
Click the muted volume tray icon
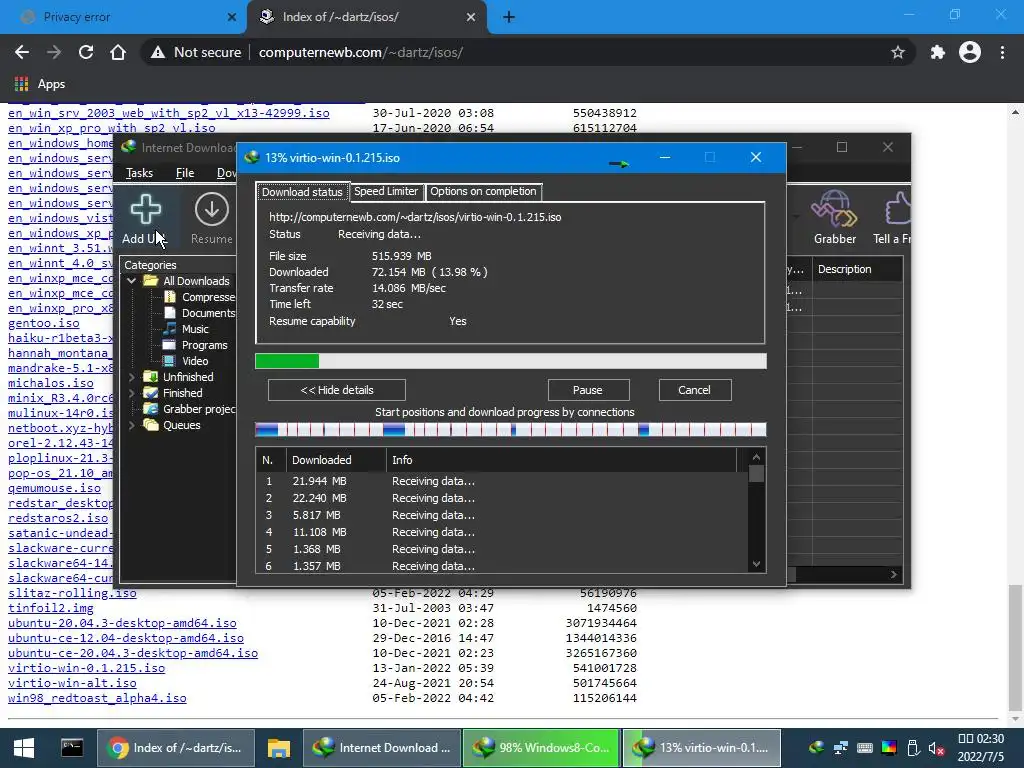[936, 748]
